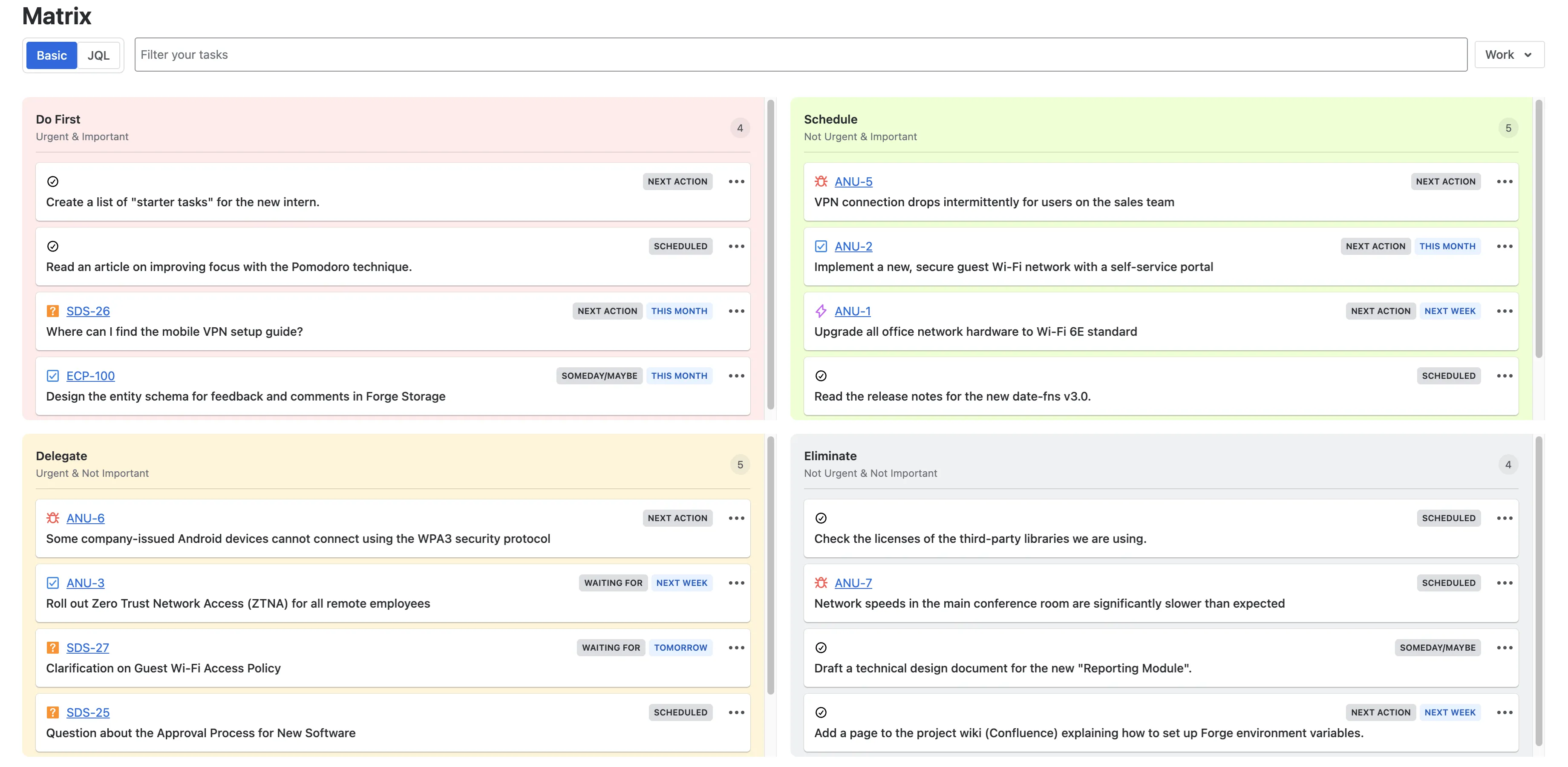The height and width of the screenshot is (767, 1568).
Task: Click the red bug icon beside ANU-6
Action: [x=53, y=518]
